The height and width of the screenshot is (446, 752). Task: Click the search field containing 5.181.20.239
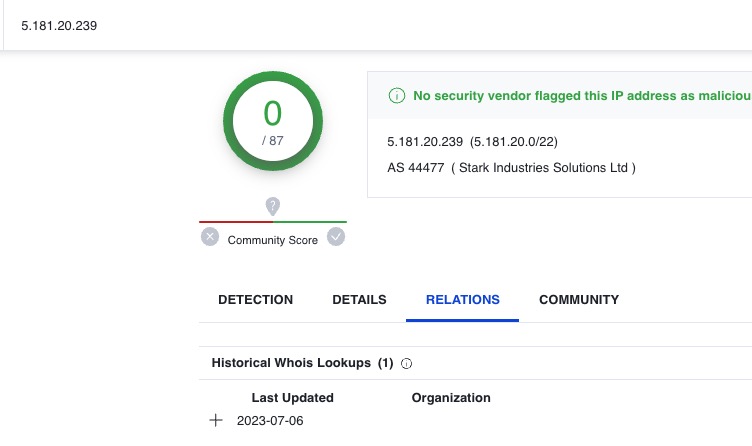click(378, 25)
